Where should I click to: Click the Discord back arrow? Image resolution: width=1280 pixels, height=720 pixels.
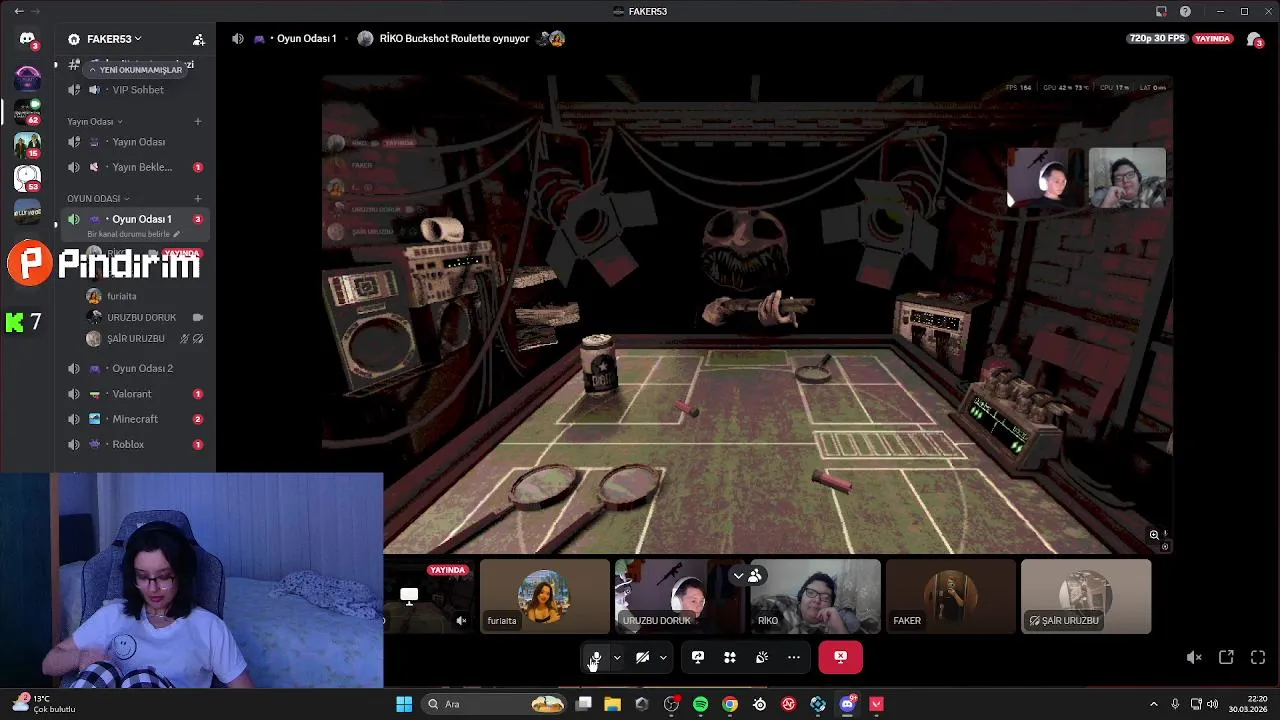(x=18, y=11)
